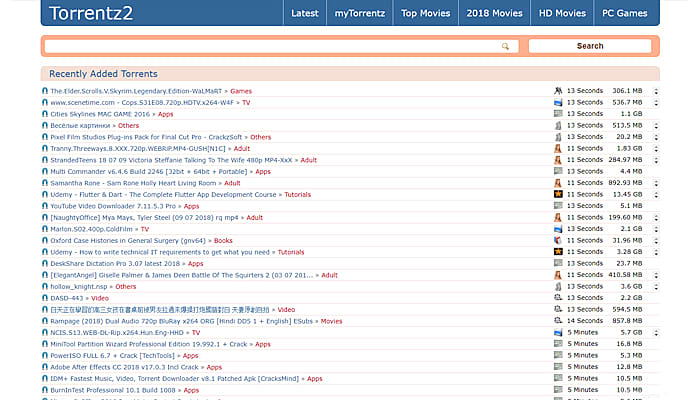Open the 2018 Movies tab
The image size is (700, 400).
[x=494, y=13]
